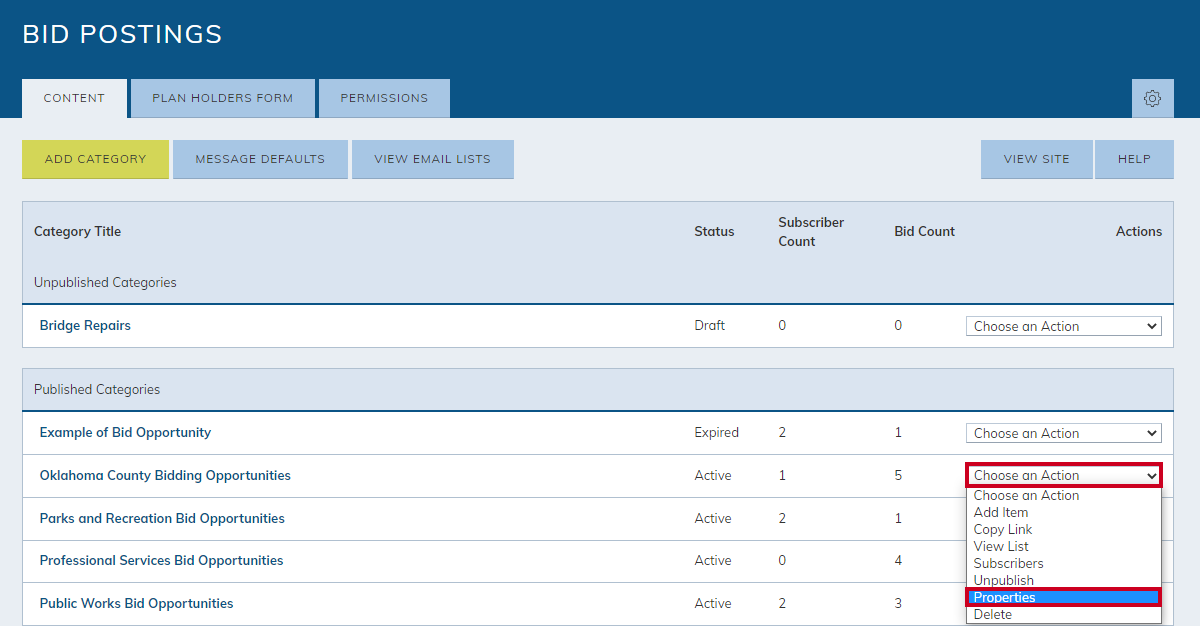Click bid count 3 for Public Works

(898, 603)
